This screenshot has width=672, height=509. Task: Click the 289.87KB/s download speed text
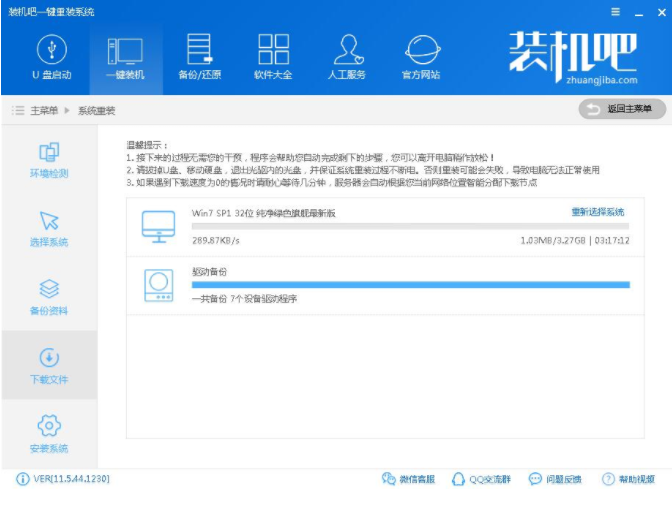(x=216, y=240)
